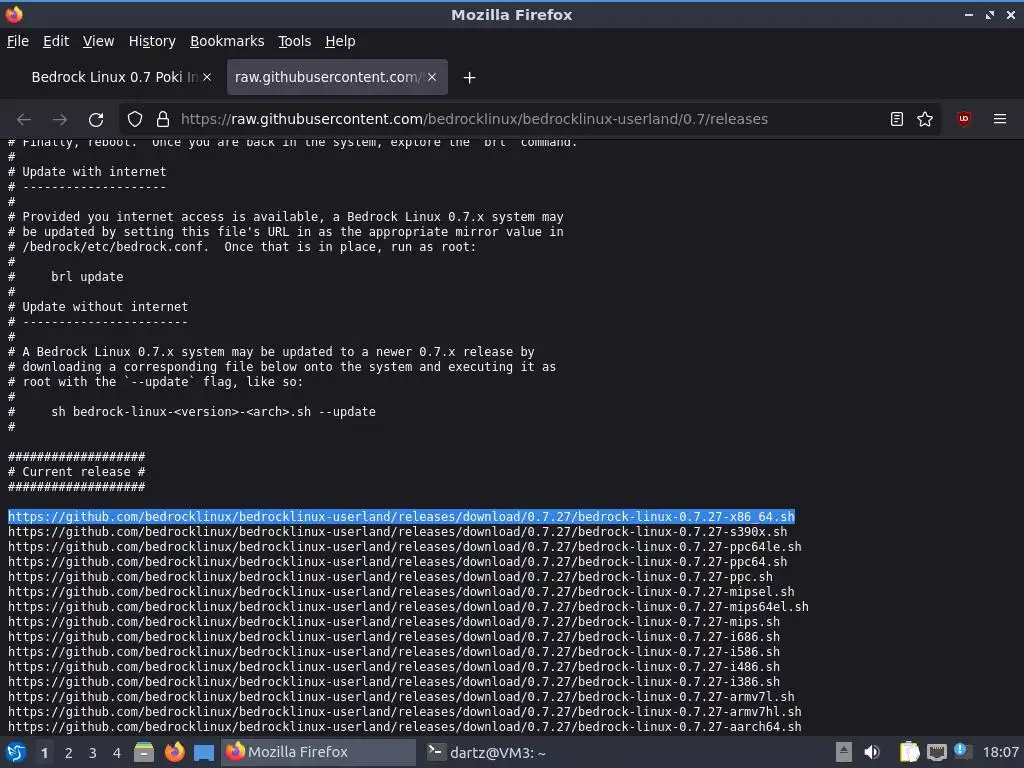This screenshot has width=1024, height=768.
Task: Open tracking protection shield panel
Action: coord(135,120)
